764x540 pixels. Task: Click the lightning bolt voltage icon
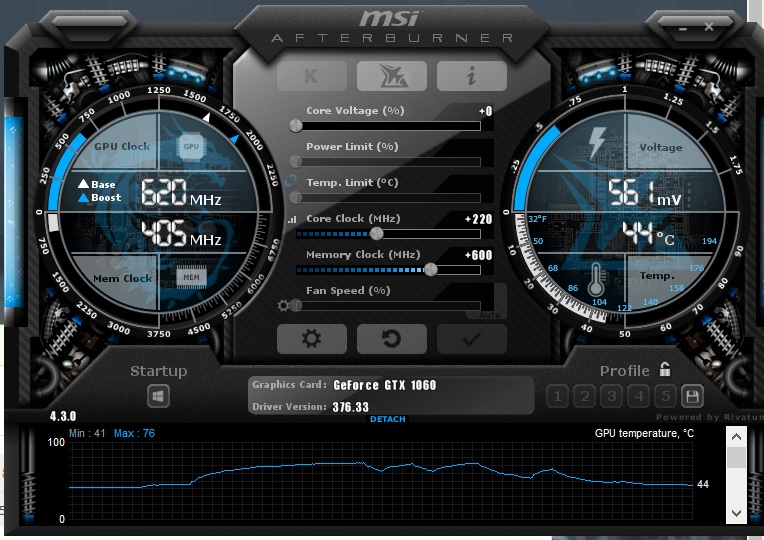(x=597, y=143)
